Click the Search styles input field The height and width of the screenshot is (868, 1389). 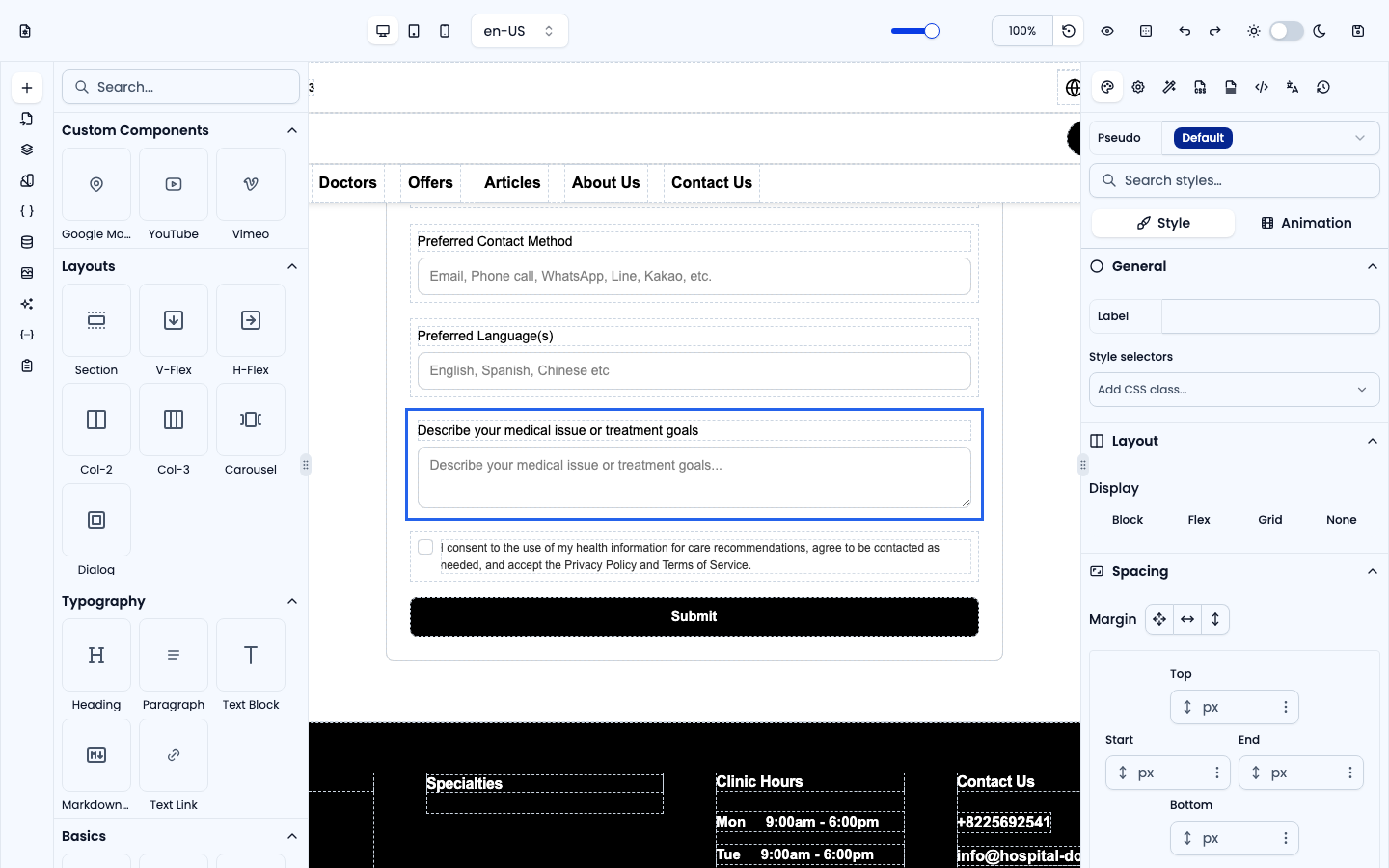(1235, 180)
